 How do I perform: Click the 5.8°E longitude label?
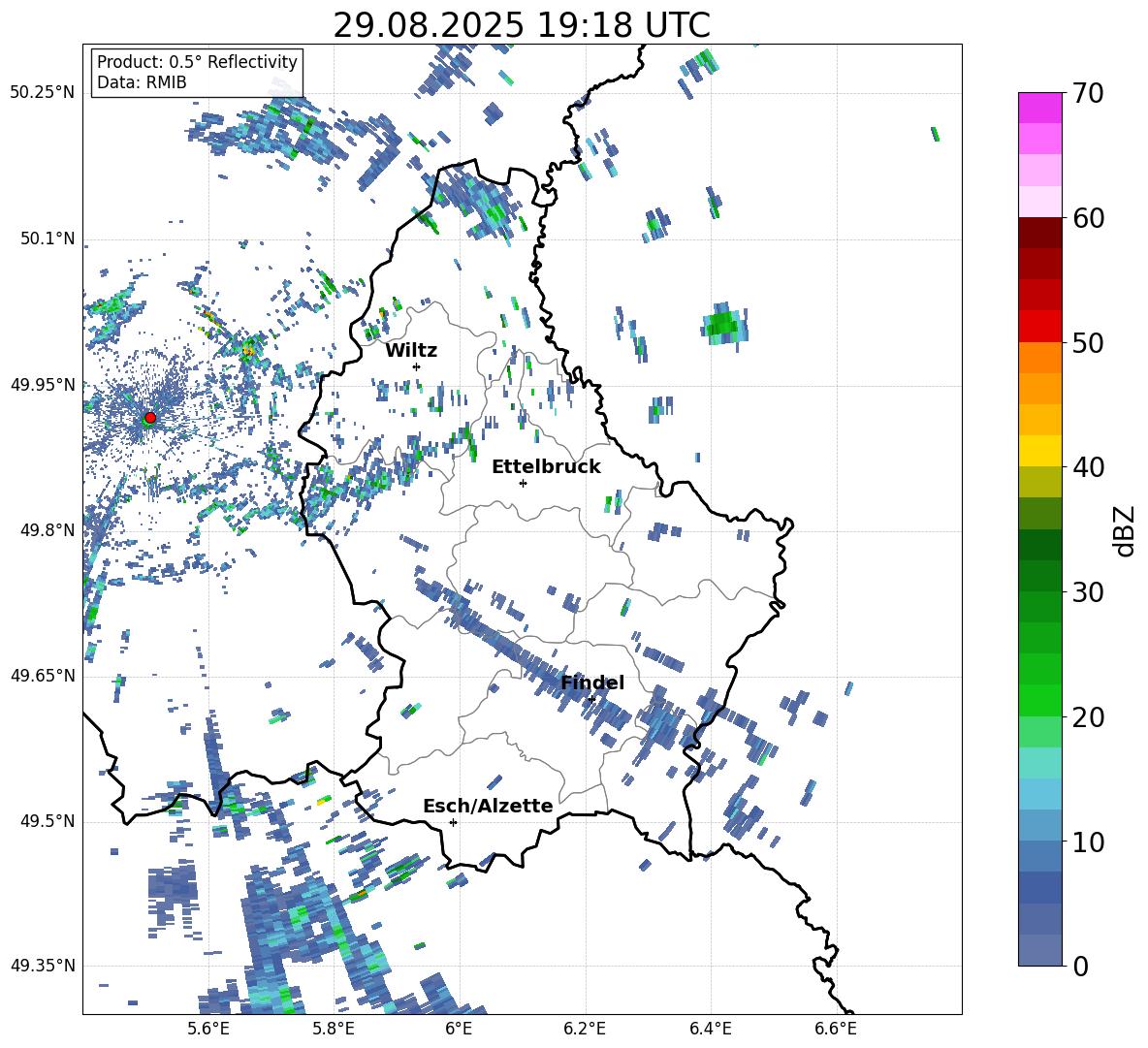(x=334, y=1029)
